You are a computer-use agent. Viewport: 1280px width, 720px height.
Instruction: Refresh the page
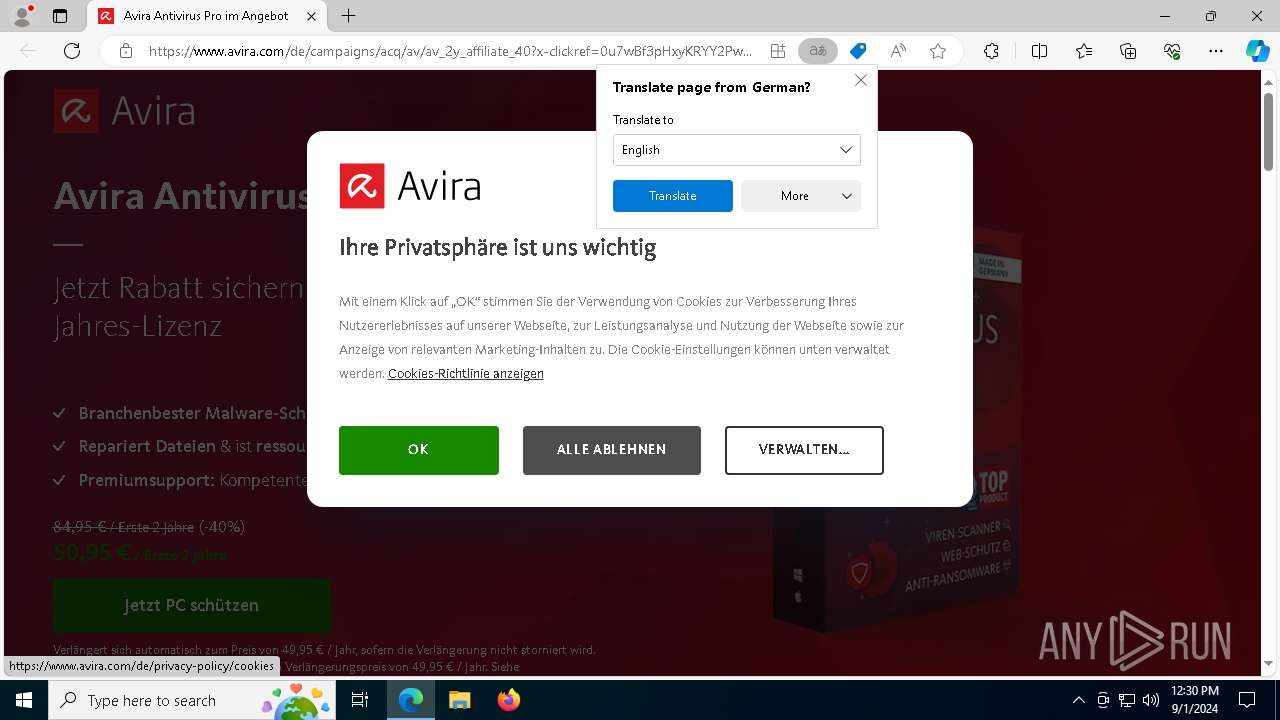click(72, 51)
